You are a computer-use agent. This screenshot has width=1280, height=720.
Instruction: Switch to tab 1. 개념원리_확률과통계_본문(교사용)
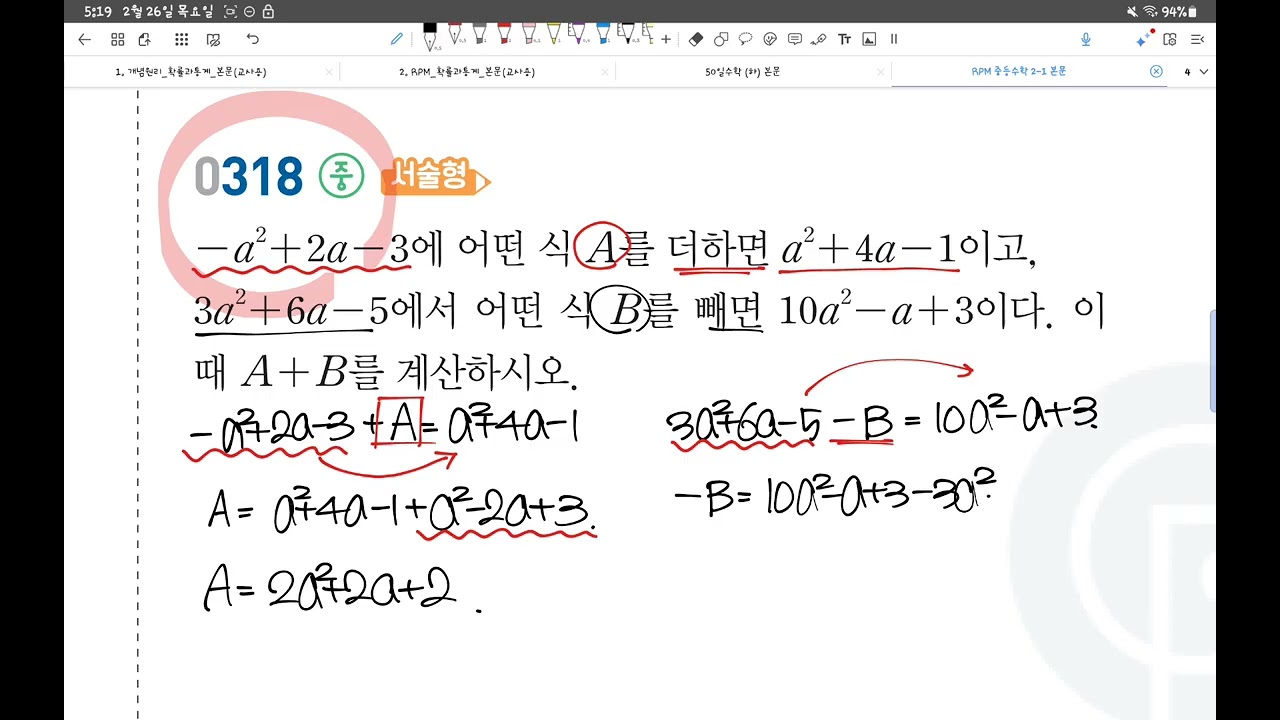pyautogui.click(x=191, y=72)
